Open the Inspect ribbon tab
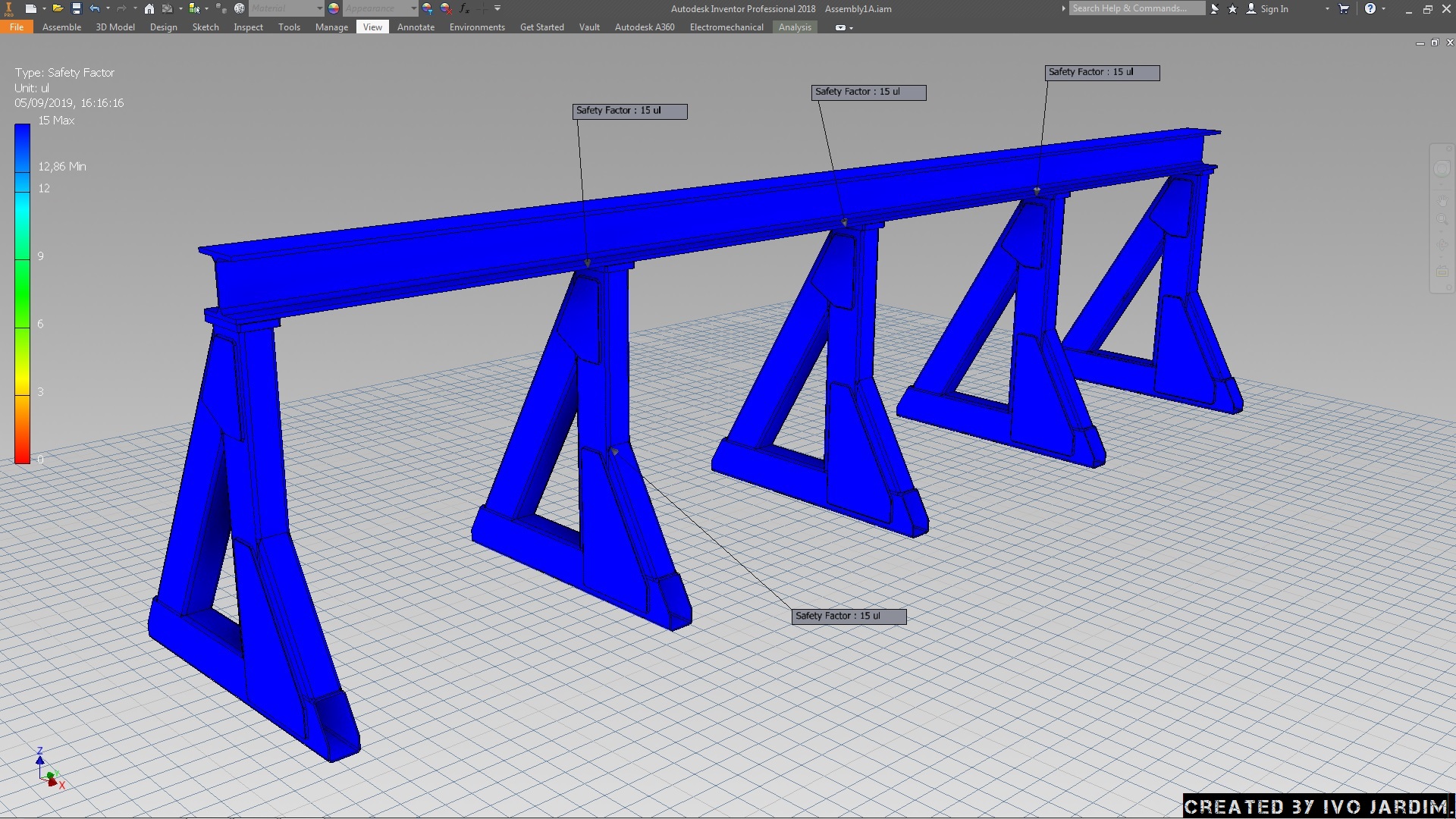The width and height of the screenshot is (1456, 819). pos(248,27)
